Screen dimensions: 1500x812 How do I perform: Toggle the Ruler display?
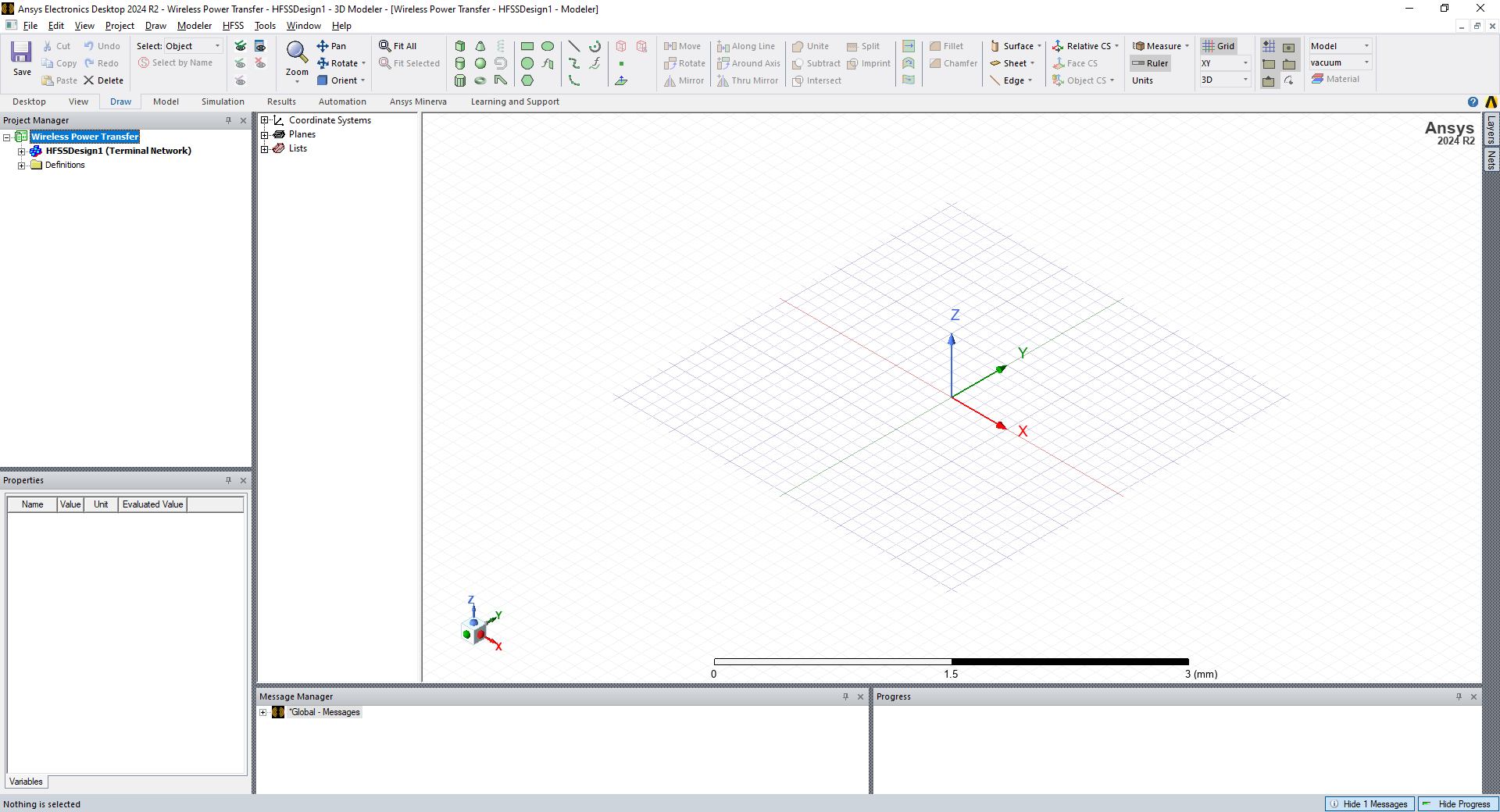pyautogui.click(x=1150, y=63)
